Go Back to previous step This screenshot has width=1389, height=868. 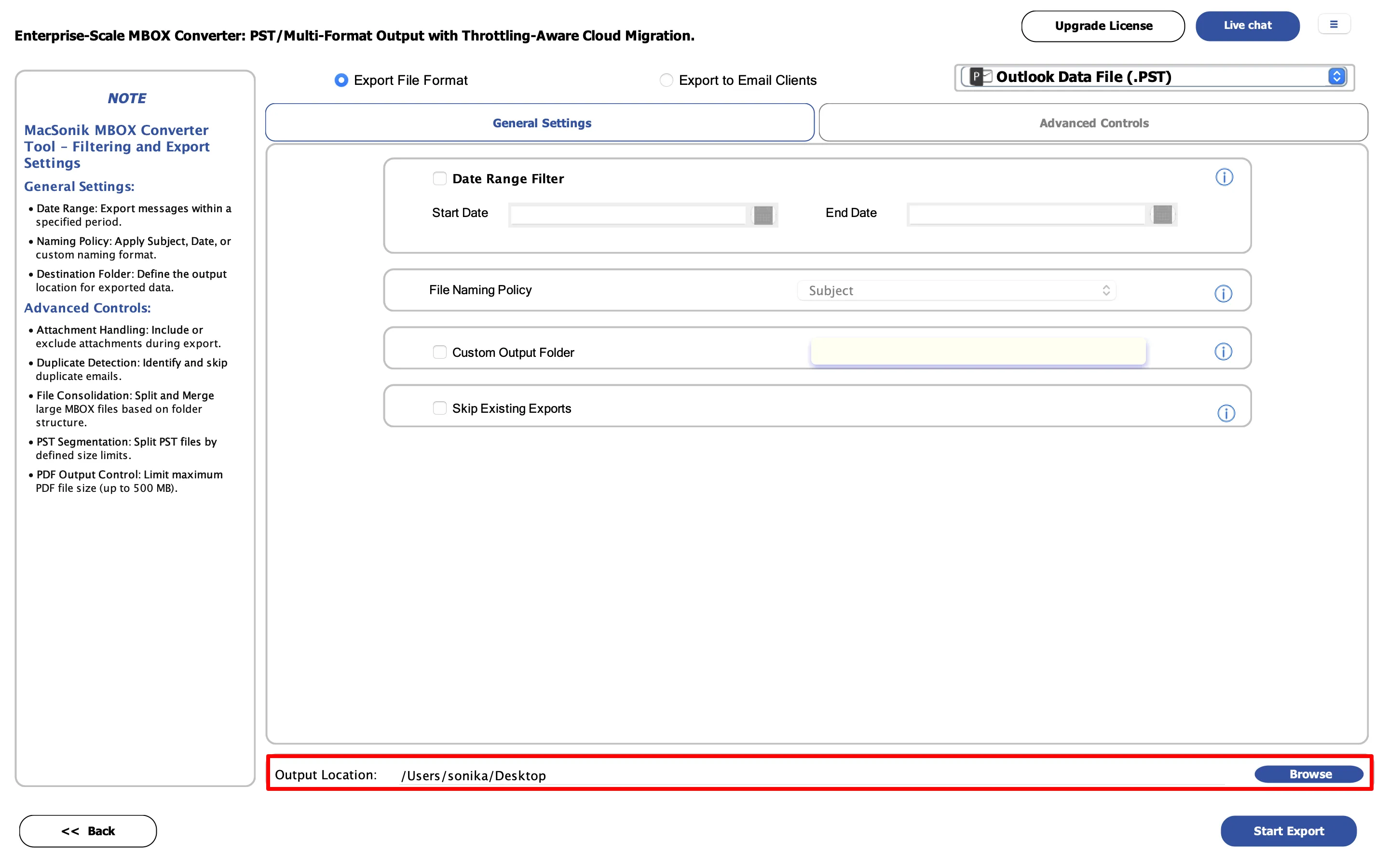point(88,831)
